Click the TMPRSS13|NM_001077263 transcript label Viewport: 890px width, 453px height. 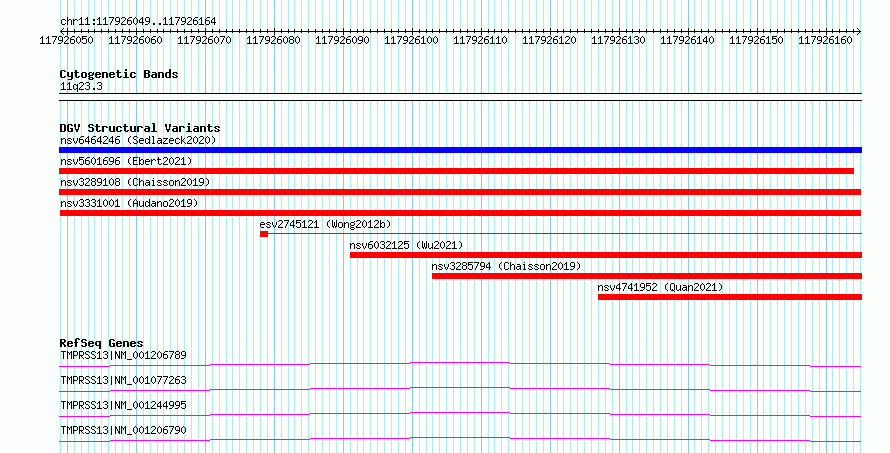(123, 380)
